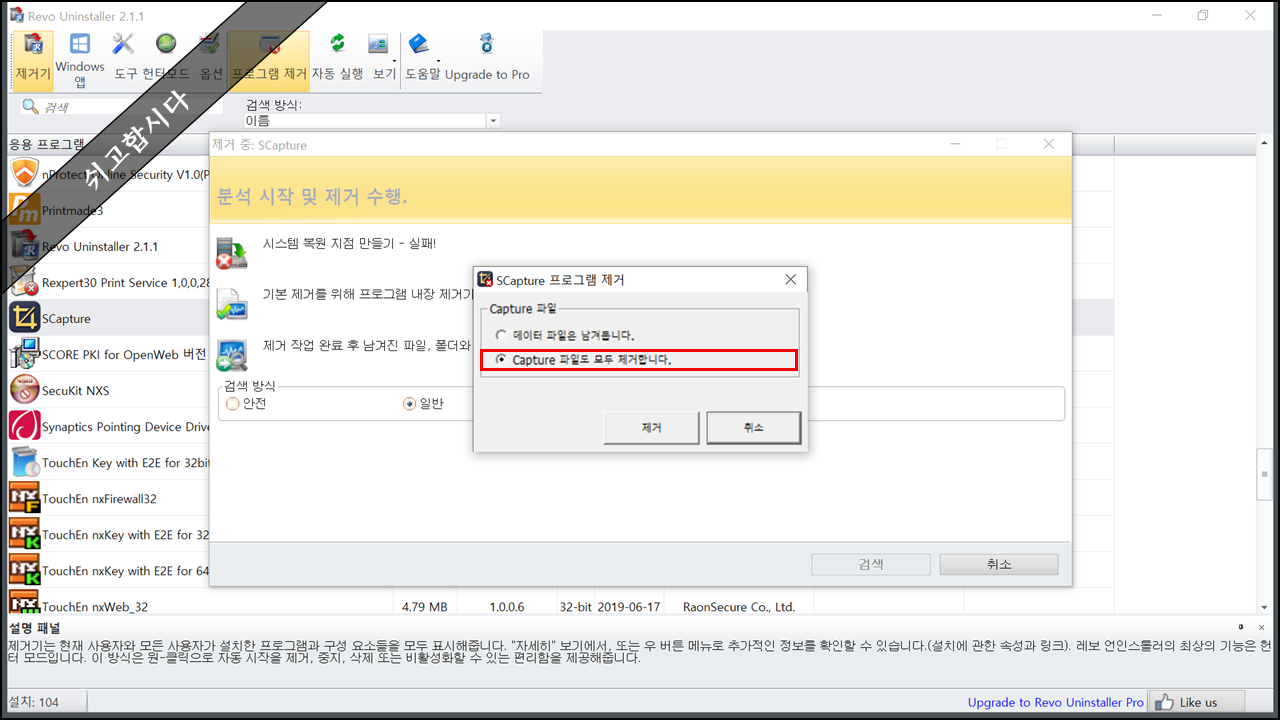1280x720 pixels.
Task: Click the SecuKit NXS icon
Action: tap(25, 390)
